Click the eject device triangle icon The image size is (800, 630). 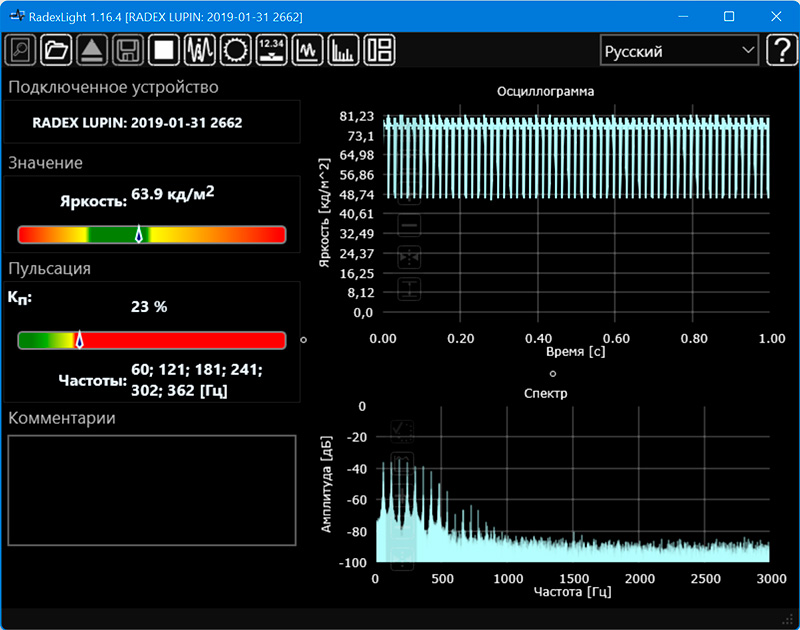[x=92, y=50]
